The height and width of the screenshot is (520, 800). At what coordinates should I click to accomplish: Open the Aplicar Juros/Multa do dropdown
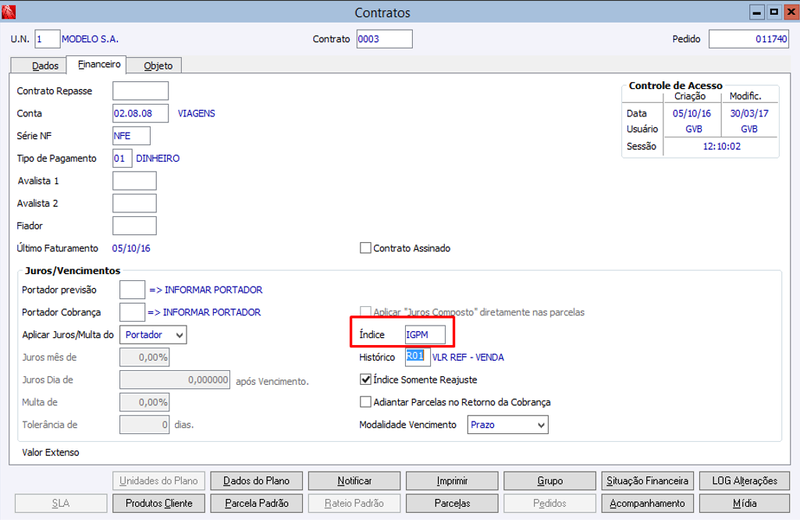click(x=153, y=335)
